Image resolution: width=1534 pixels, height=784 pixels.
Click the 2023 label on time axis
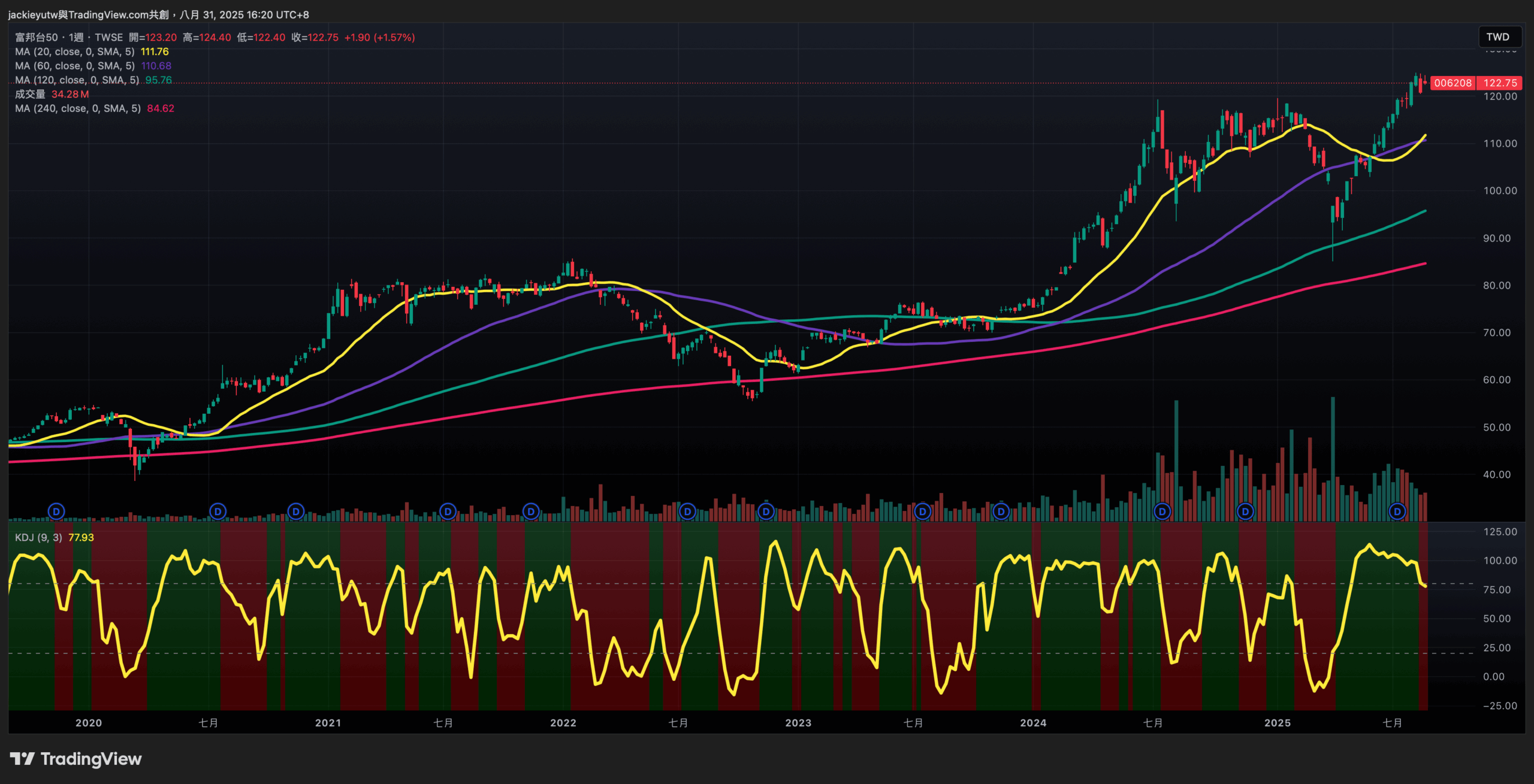(x=798, y=723)
